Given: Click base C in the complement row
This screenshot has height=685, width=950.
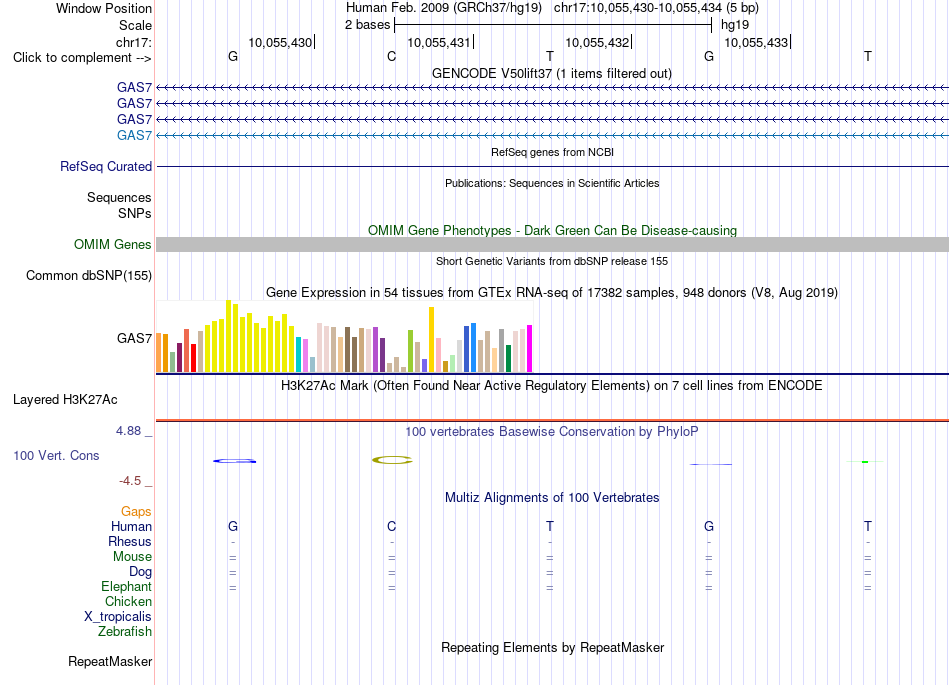Looking at the screenshot, I should (x=391, y=57).
